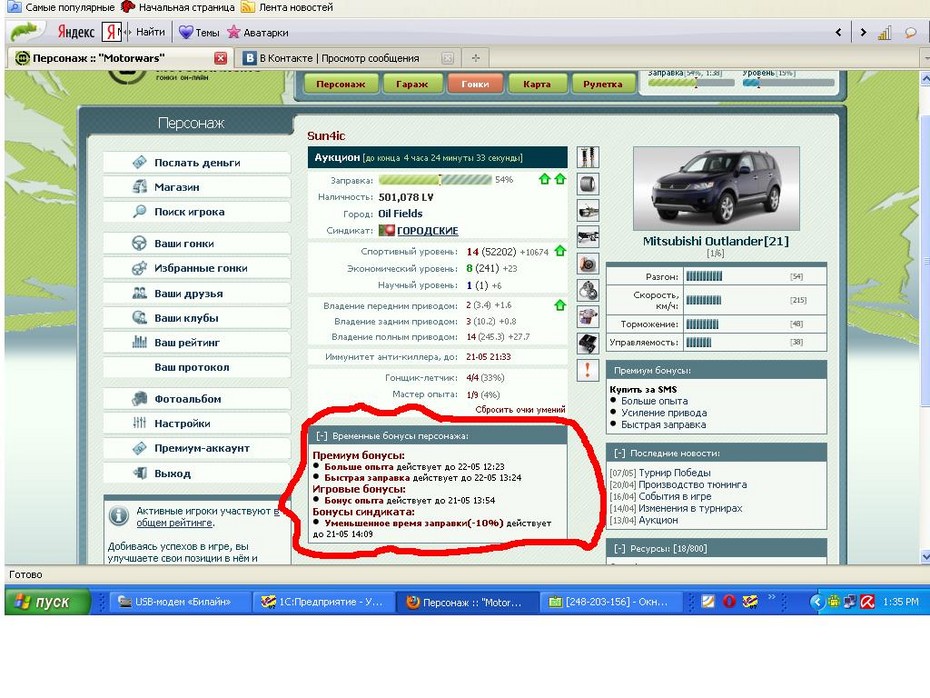This screenshot has width=930, height=698.
Task: Switch to the В Контакте browser tab
Action: (x=347, y=58)
